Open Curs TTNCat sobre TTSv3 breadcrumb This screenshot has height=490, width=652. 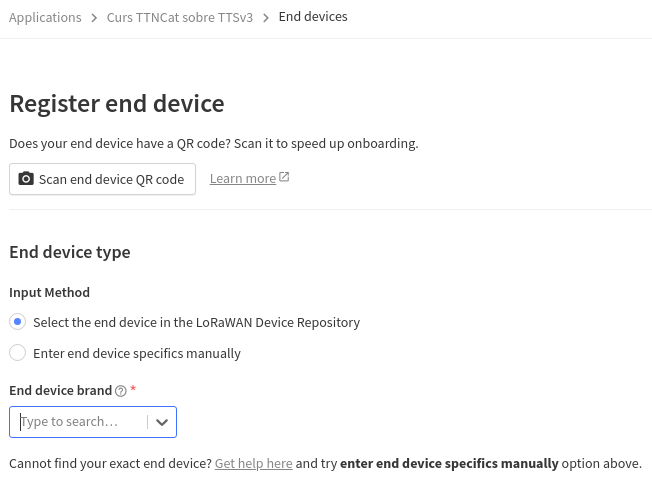coord(180,18)
